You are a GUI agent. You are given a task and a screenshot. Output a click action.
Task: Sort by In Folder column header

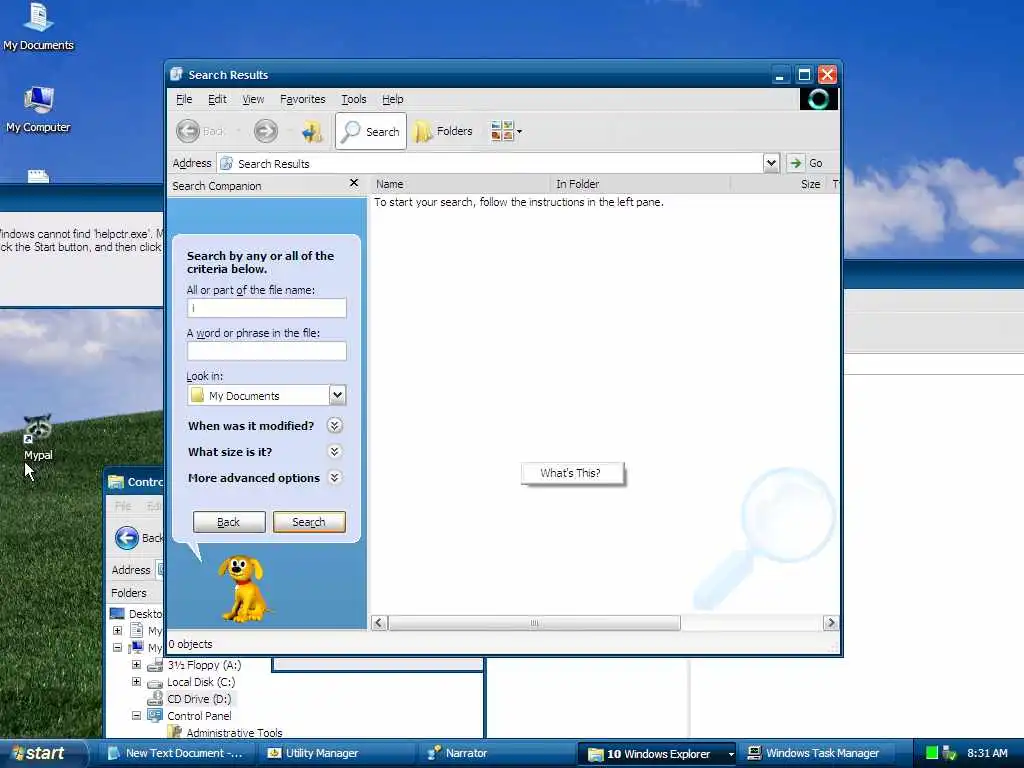[x=640, y=184]
